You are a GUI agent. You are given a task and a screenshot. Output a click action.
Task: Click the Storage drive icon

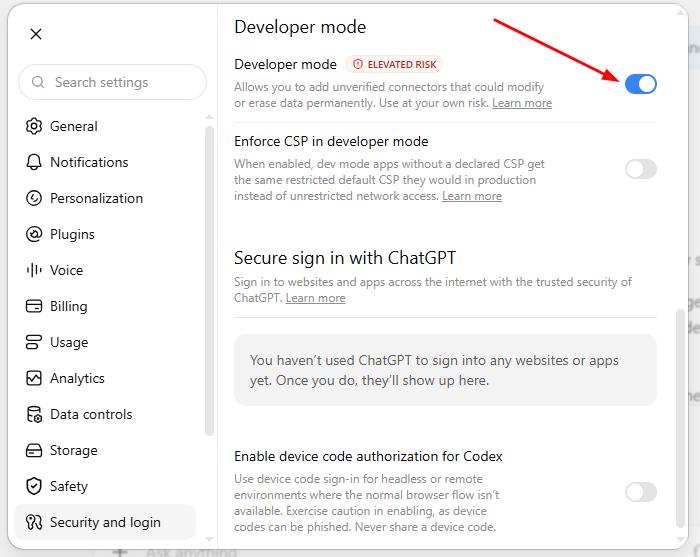(x=34, y=450)
